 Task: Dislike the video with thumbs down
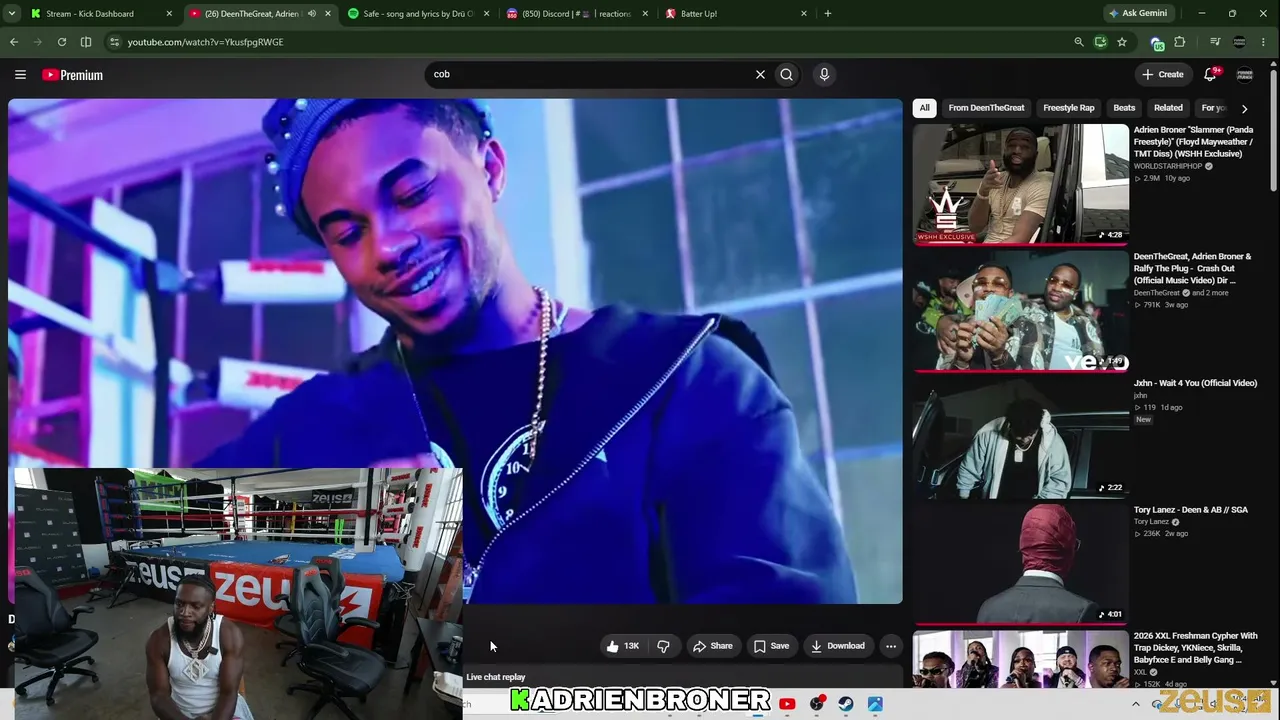(x=663, y=646)
